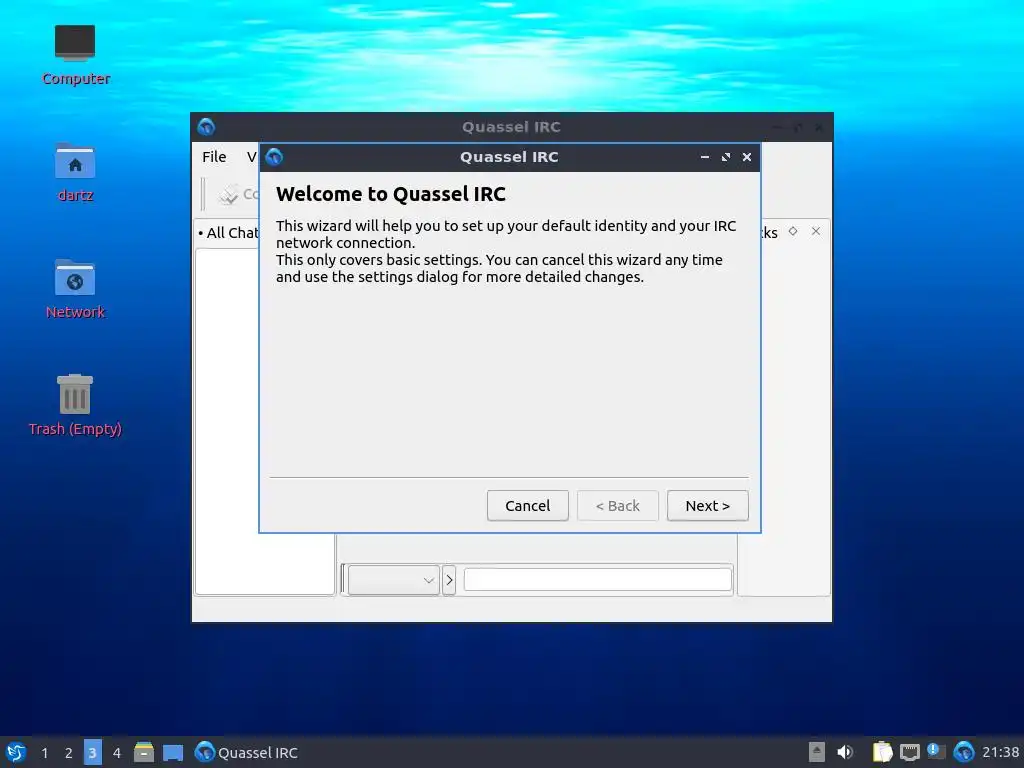The image size is (1024, 768).
Task: Click the Quassel IRC system tray icon
Action: (963, 752)
